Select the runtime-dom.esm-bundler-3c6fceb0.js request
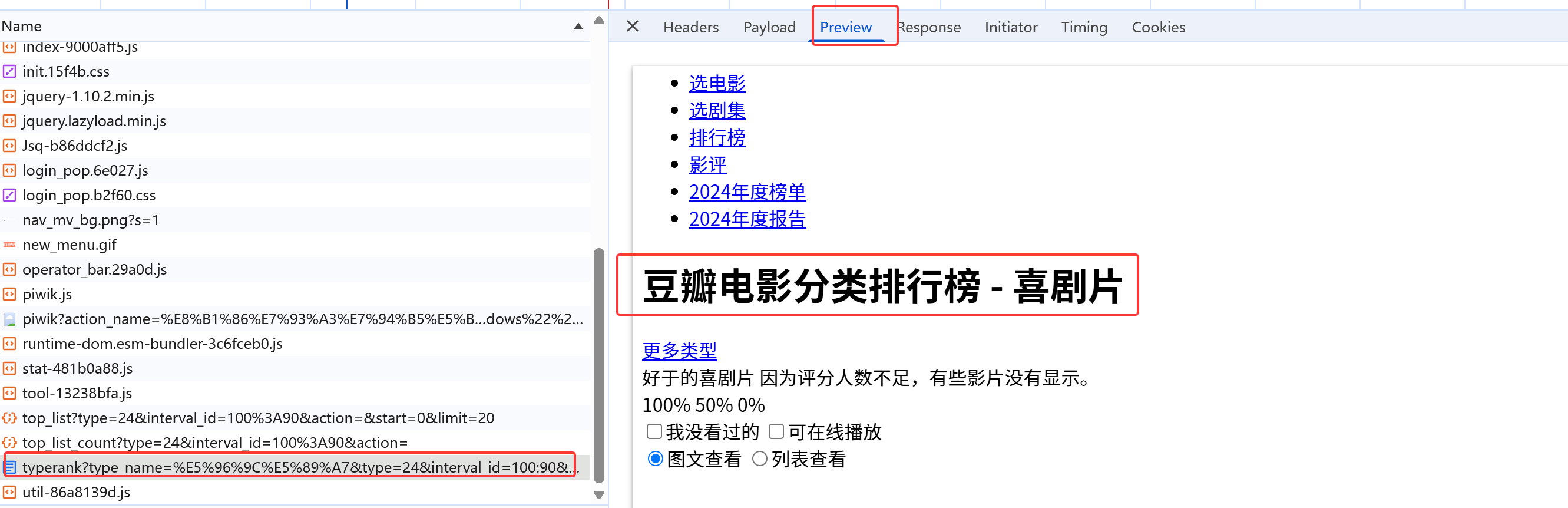 295,344
